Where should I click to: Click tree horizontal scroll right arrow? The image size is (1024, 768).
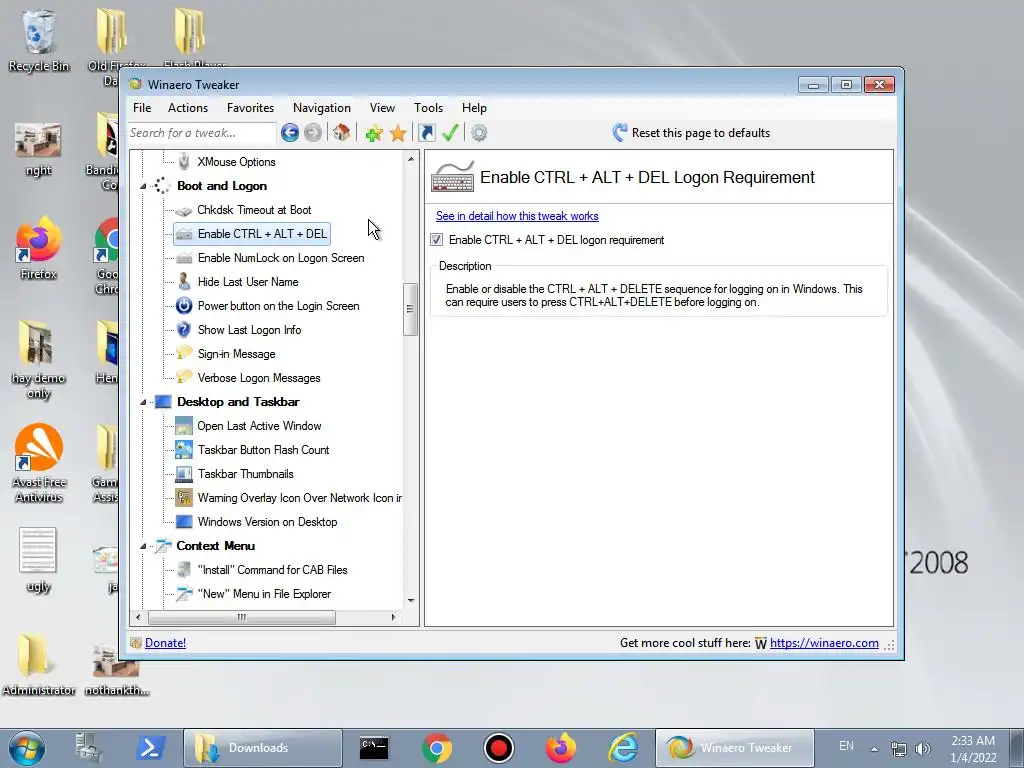(393, 617)
